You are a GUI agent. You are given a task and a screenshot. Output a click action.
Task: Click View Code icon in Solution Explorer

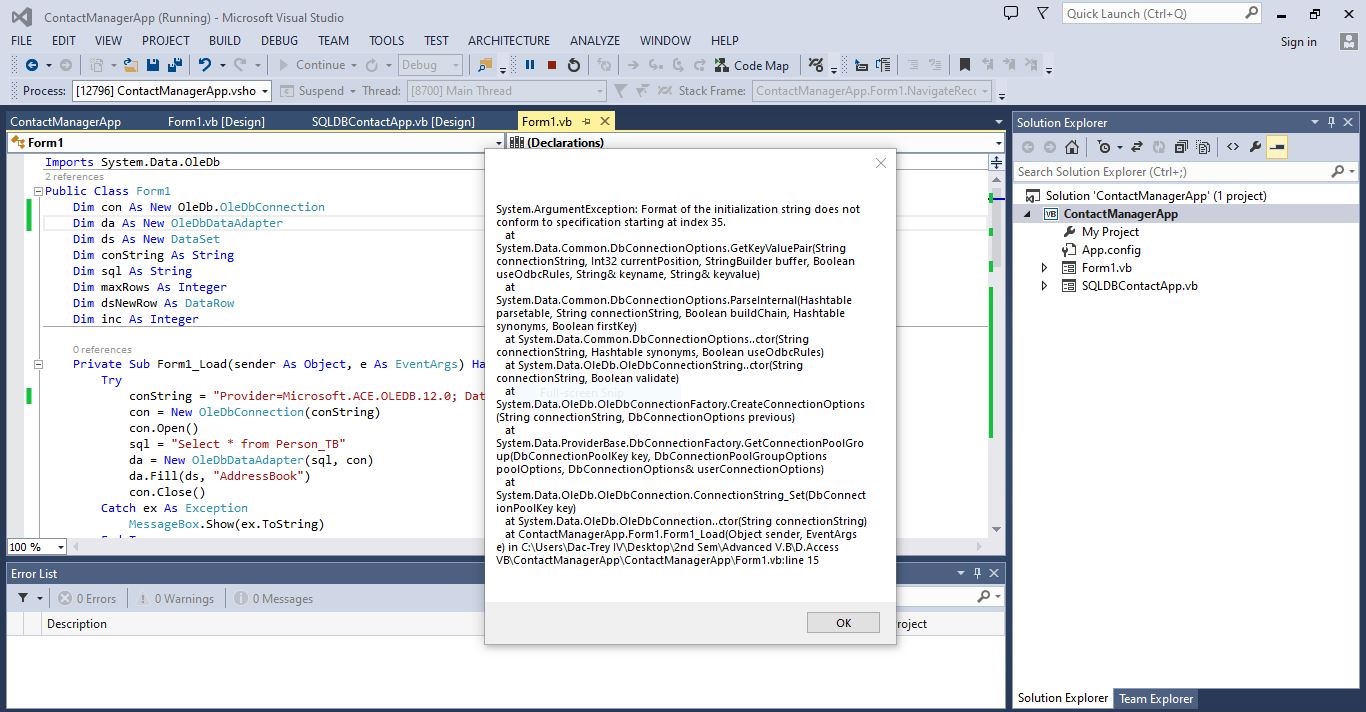[1232, 147]
